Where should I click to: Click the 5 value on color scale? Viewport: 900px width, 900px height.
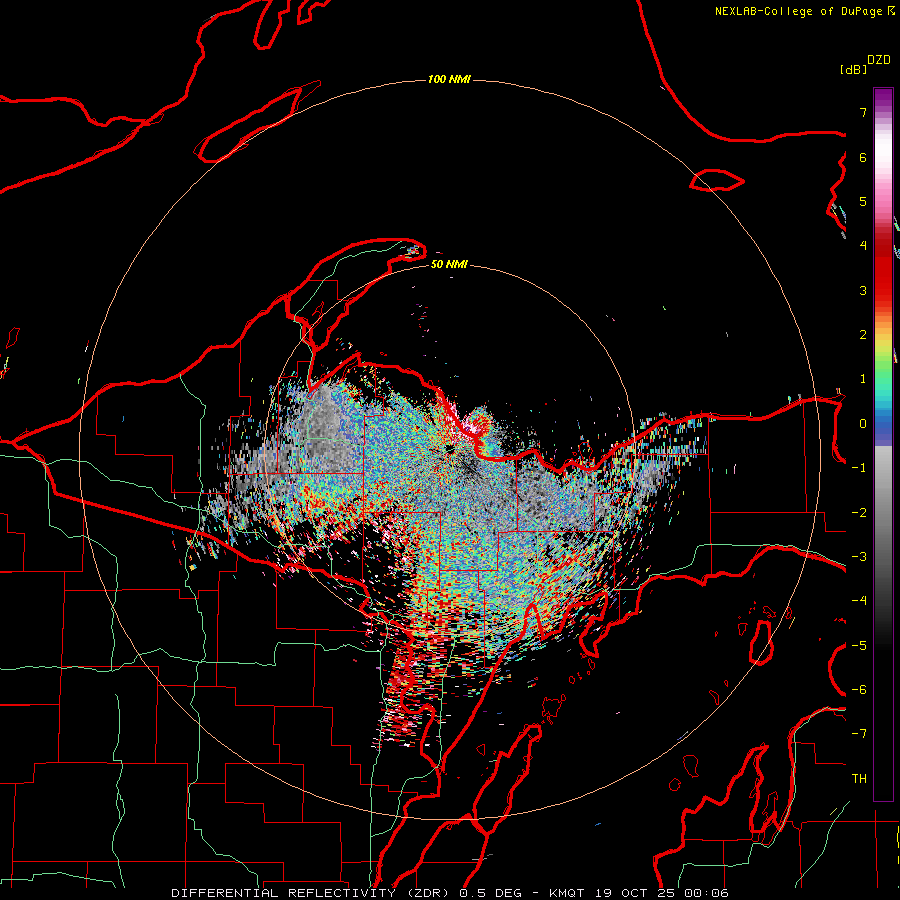pos(863,201)
